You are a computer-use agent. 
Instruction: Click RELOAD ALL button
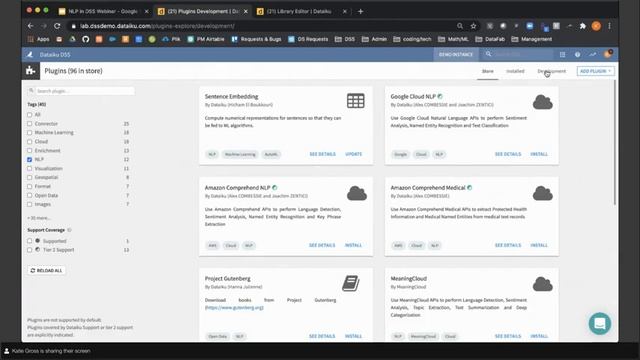pyautogui.click(x=47, y=271)
